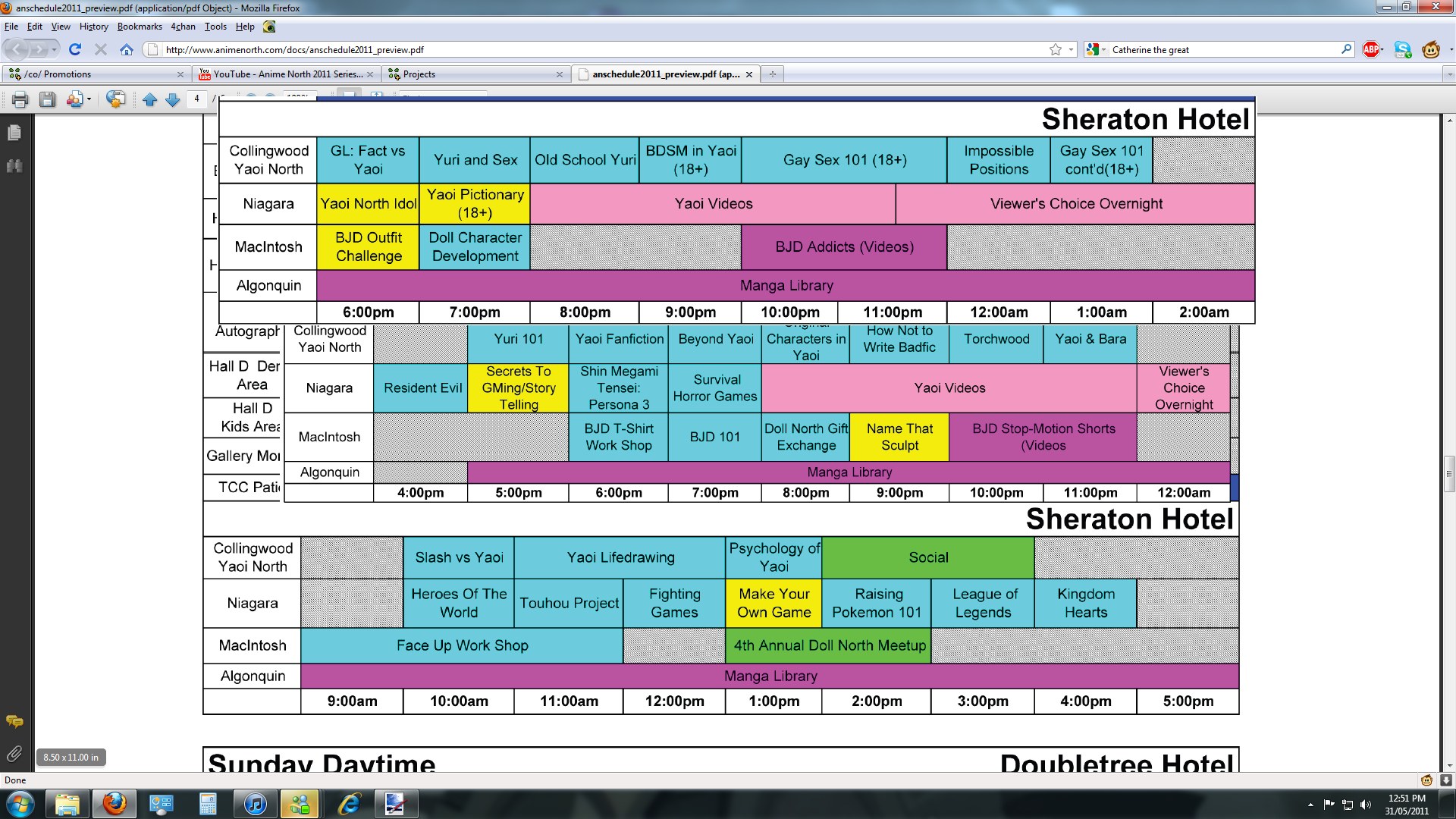Image resolution: width=1456 pixels, height=819 pixels.
Task: Open the Pages thumbnail panel icon
Action: [x=14, y=133]
